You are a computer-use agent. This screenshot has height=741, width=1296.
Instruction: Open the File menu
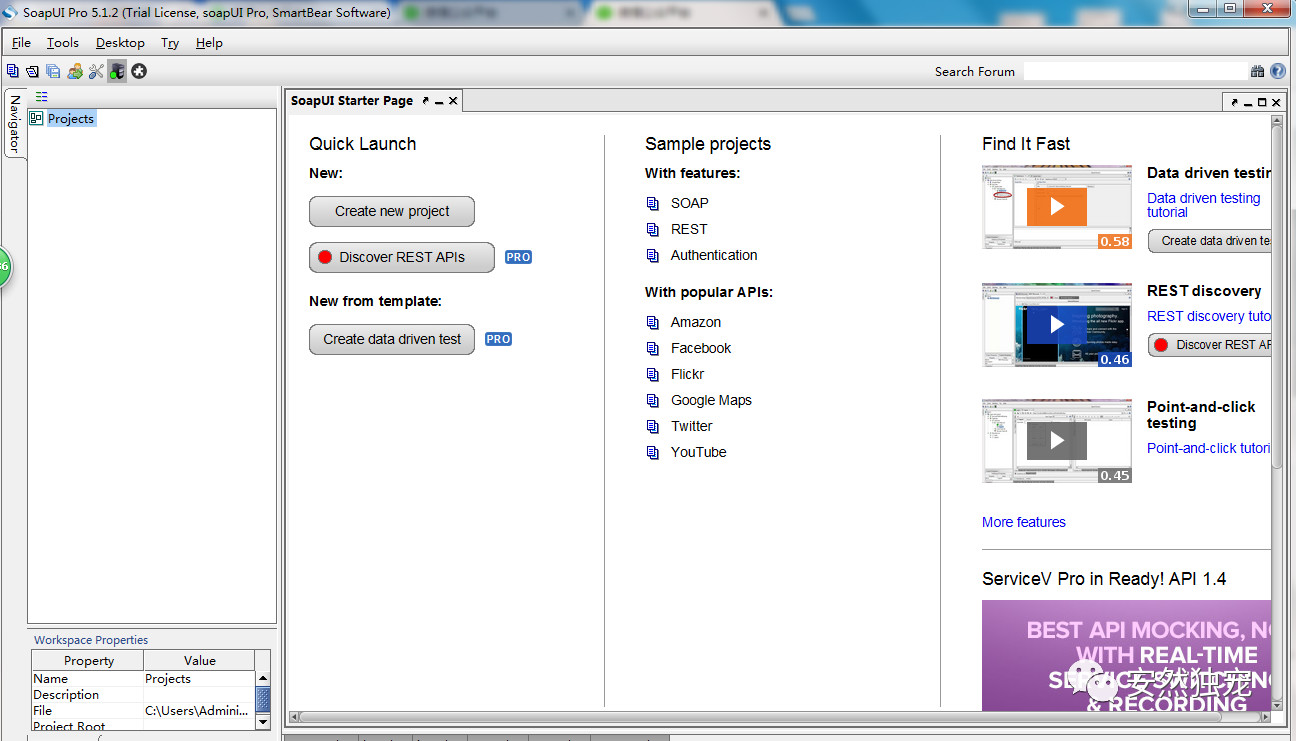click(21, 43)
